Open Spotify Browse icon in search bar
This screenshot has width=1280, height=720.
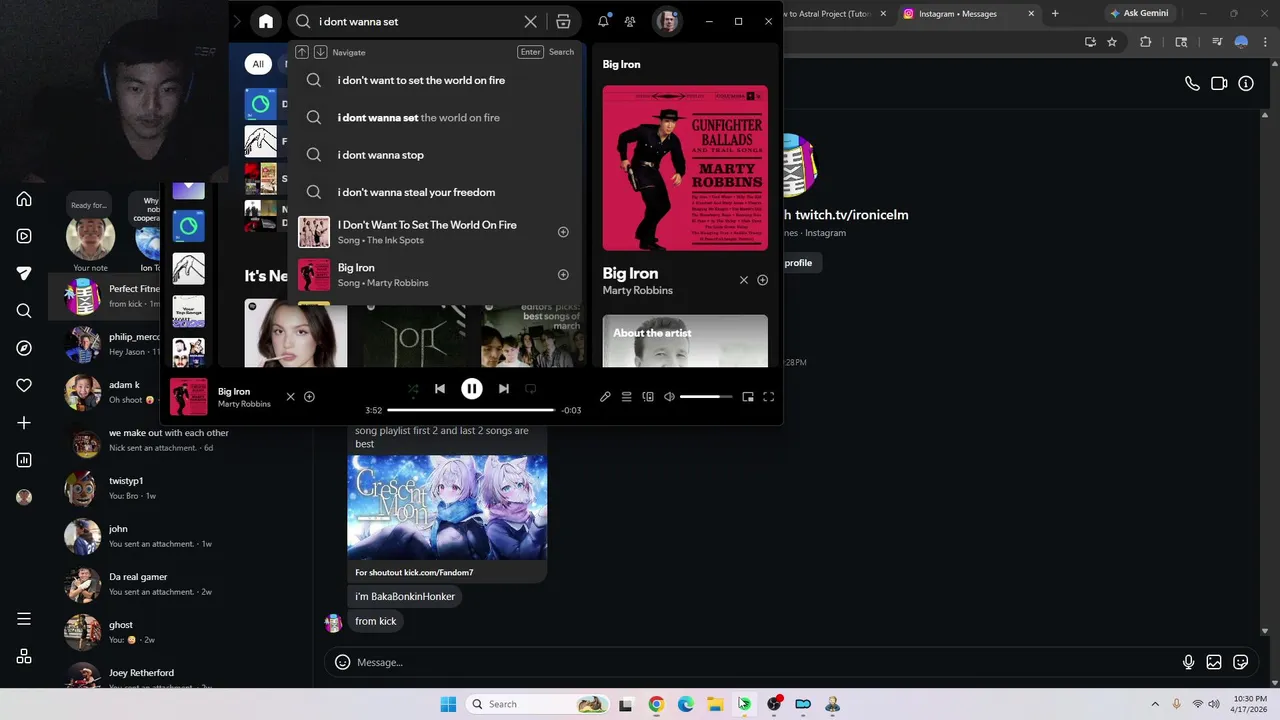pos(563,21)
